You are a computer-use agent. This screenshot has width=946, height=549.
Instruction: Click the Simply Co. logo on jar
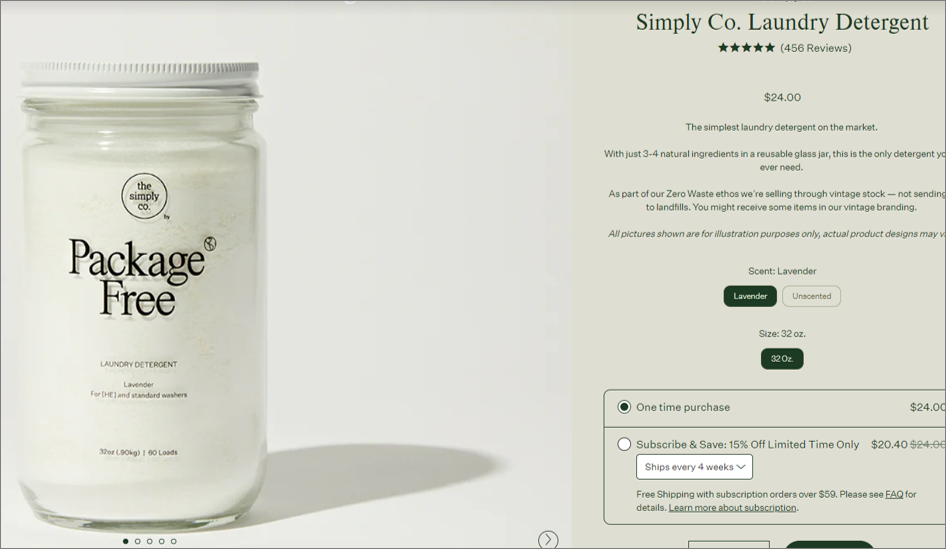coord(144,196)
